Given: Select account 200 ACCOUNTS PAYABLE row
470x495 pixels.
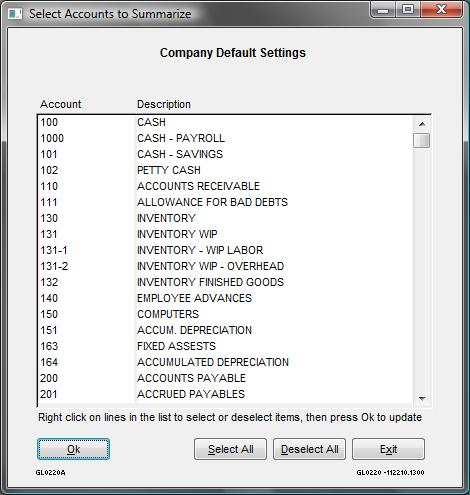Looking at the screenshot, I should pyautogui.click(x=225, y=378).
